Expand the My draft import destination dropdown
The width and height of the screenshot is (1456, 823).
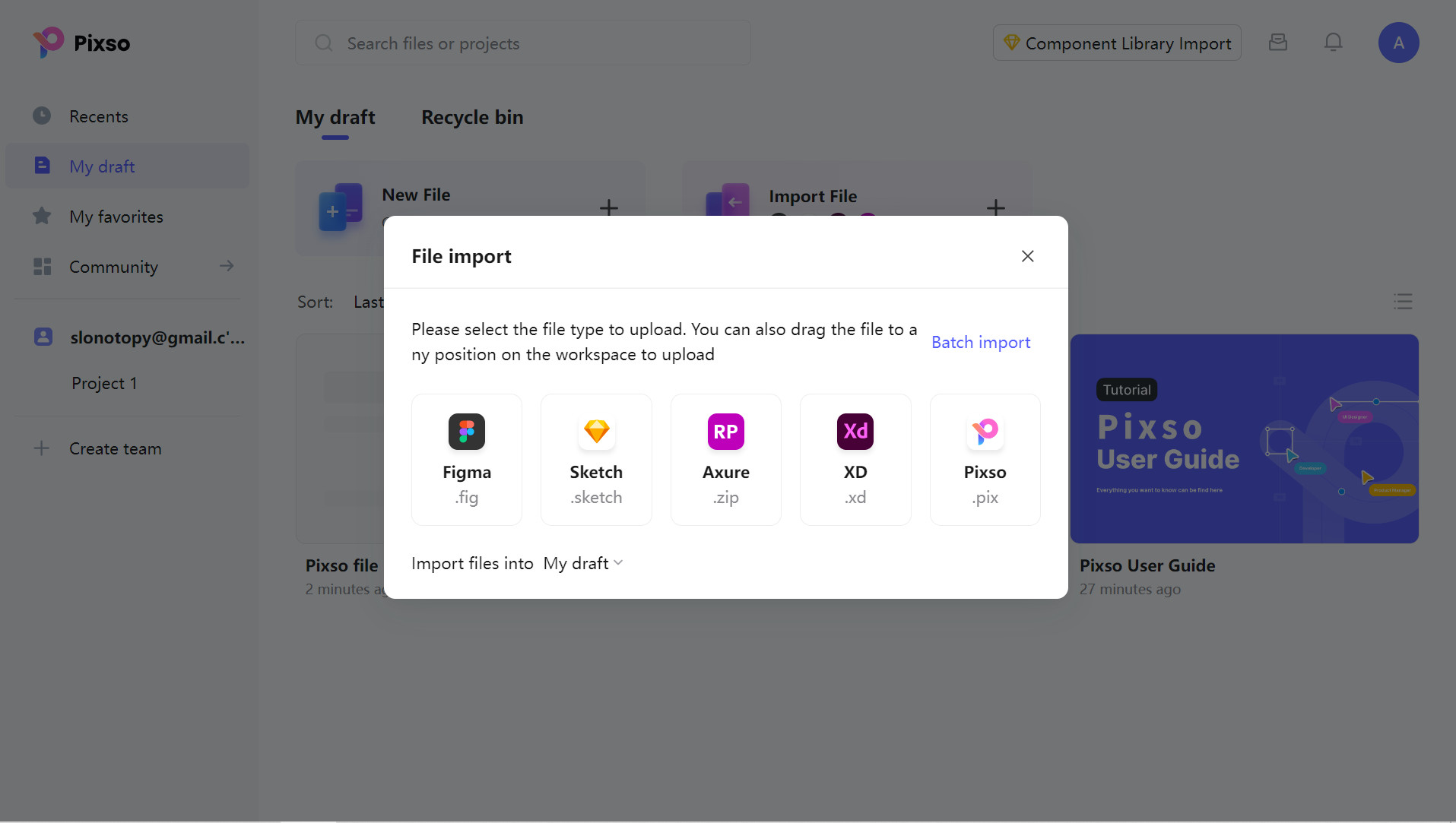tap(583, 563)
